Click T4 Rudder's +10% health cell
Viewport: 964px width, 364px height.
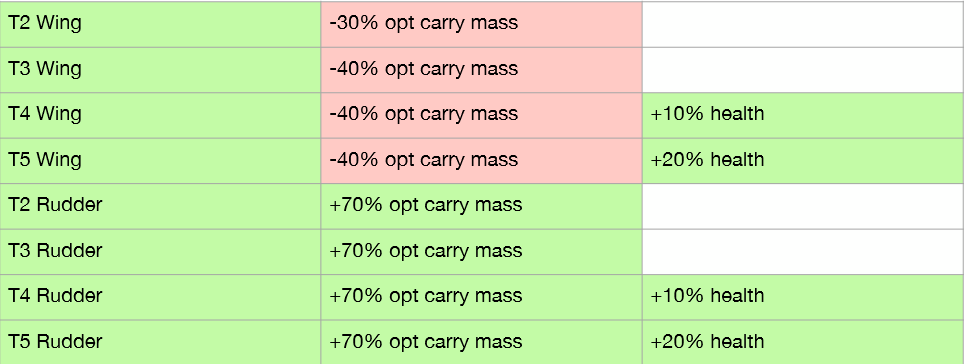pyautogui.click(x=804, y=297)
